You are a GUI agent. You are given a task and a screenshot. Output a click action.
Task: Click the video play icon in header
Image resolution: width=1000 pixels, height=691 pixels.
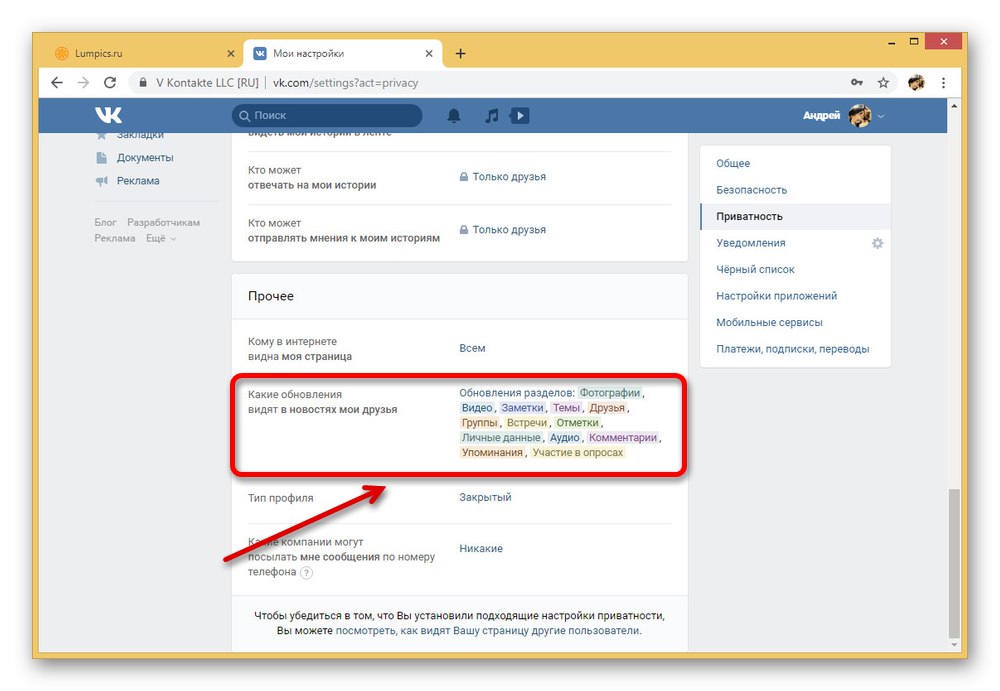tap(520, 115)
